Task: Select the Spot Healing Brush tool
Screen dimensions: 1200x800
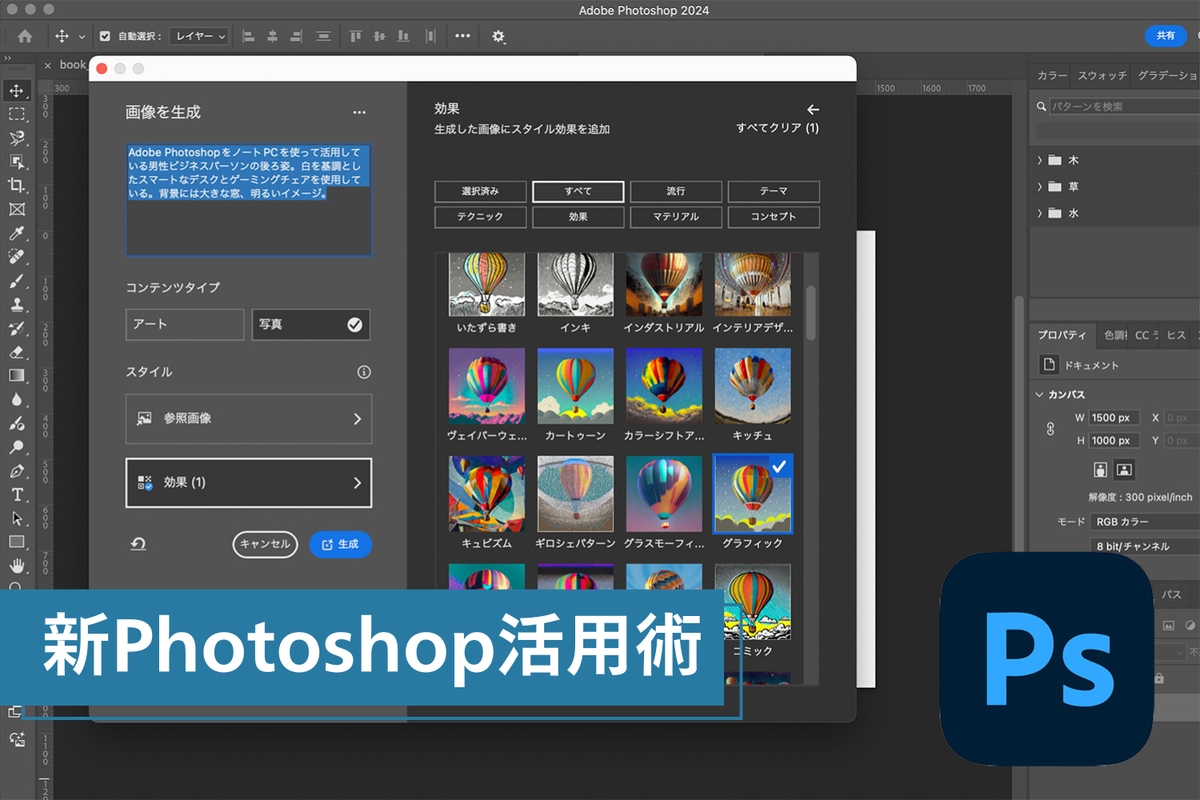Action: (x=16, y=257)
